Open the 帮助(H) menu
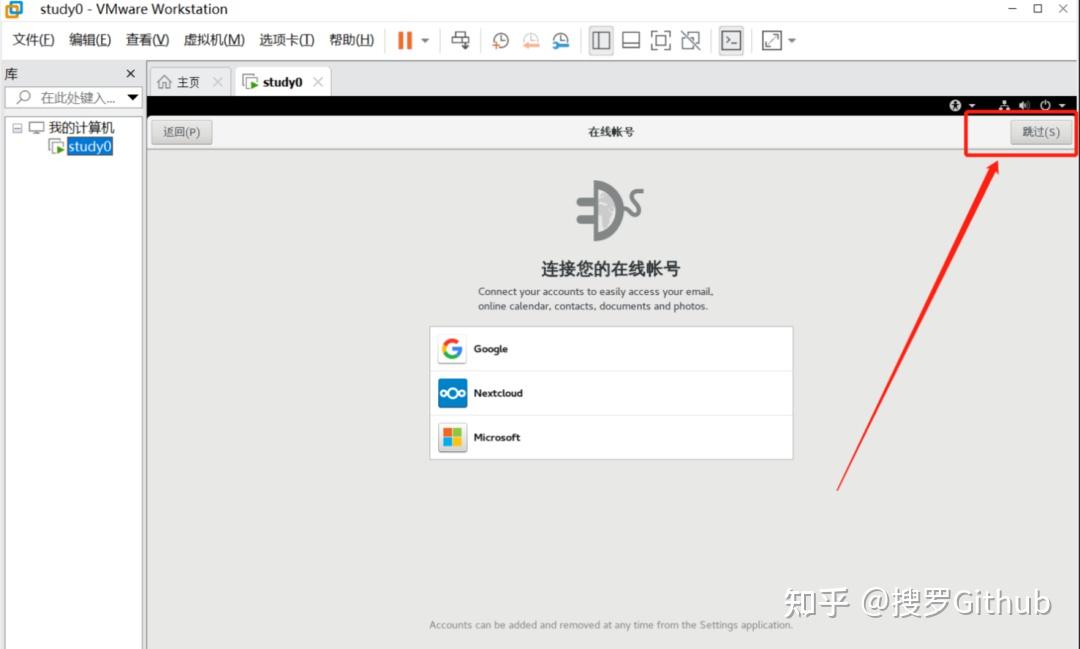Viewport: 1080px width, 649px height. [x=351, y=40]
